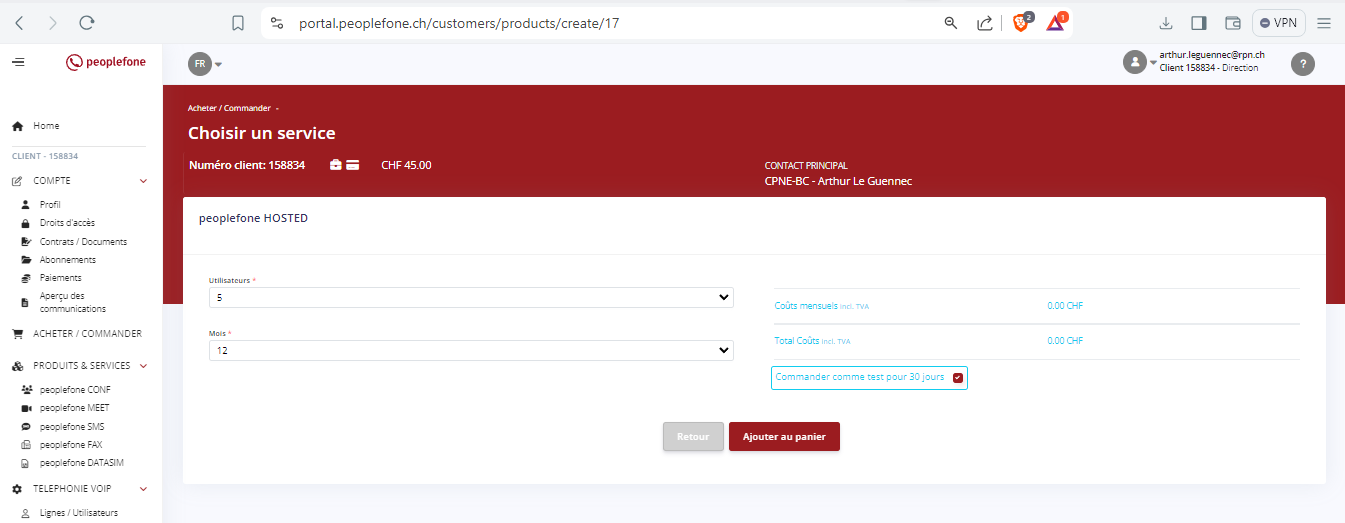Click CPNE-BC - Arthur Le Guennec contact
Viewport: 1345px width, 523px height.
pyautogui.click(x=838, y=182)
